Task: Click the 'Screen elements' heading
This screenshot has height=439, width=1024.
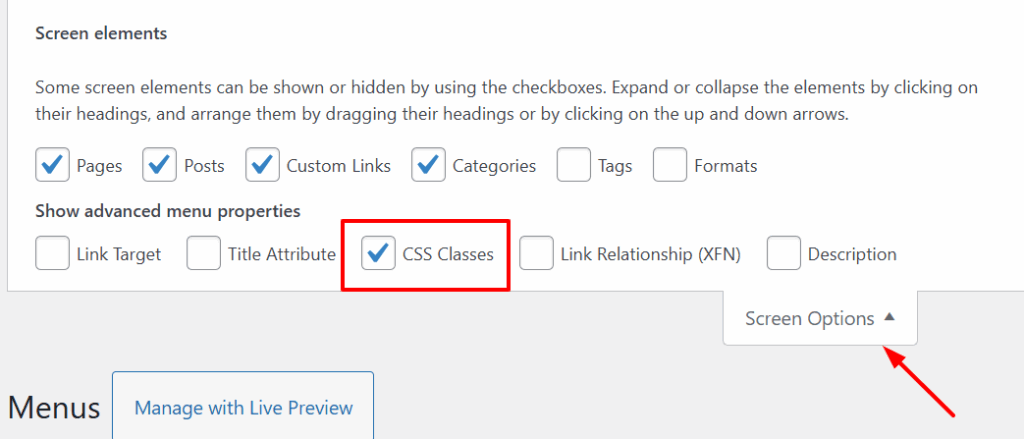Action: 101,33
